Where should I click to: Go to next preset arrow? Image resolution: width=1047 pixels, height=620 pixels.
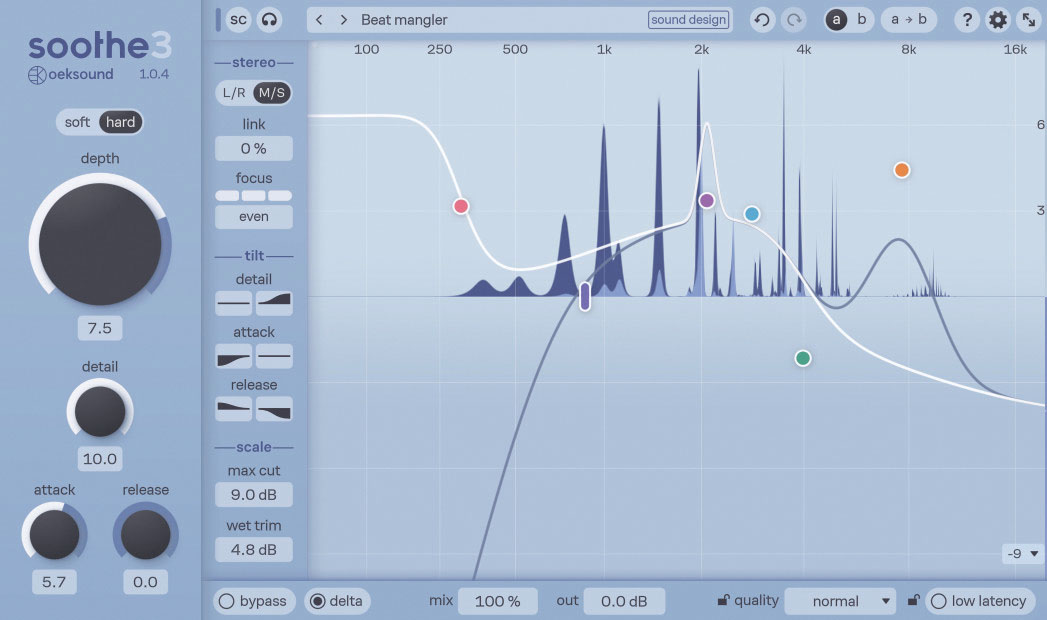pyautogui.click(x=343, y=20)
